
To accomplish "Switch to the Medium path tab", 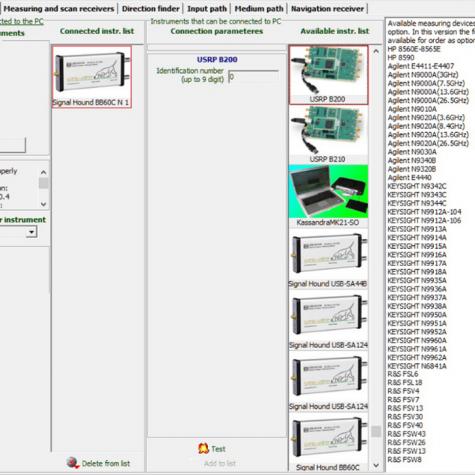I will (x=259, y=9).
